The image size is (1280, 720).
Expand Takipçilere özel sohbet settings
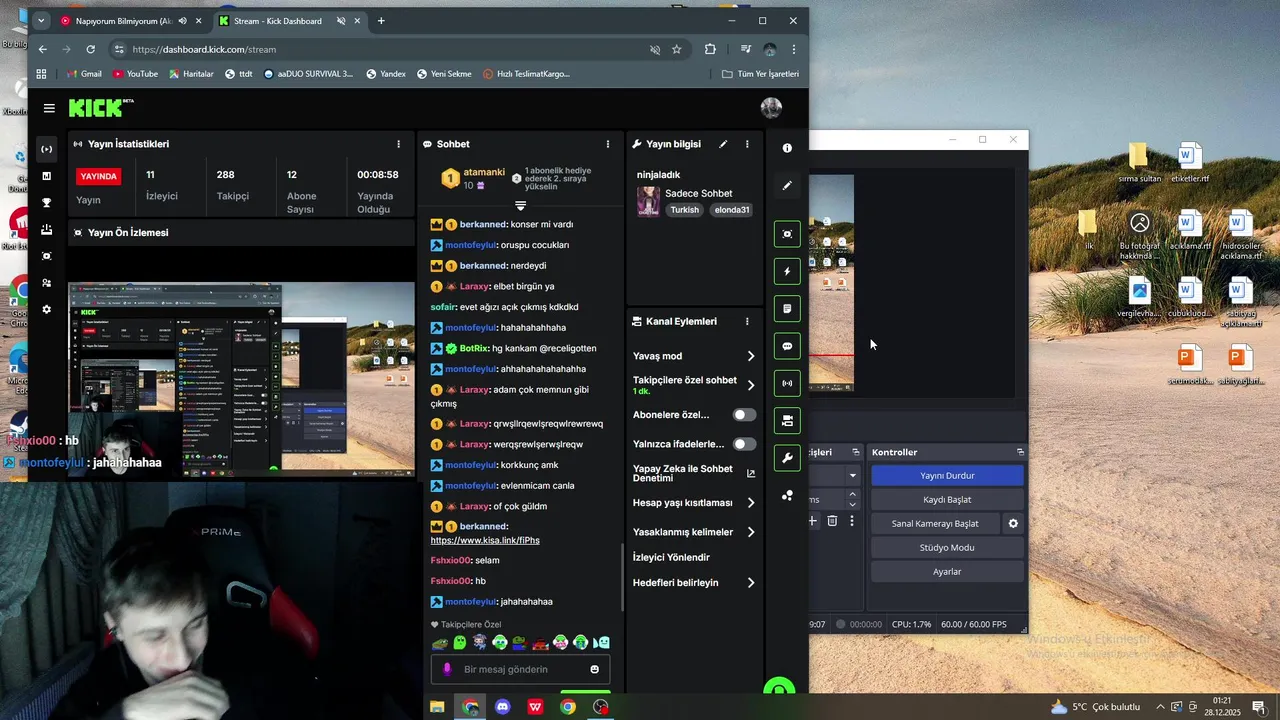750,385
